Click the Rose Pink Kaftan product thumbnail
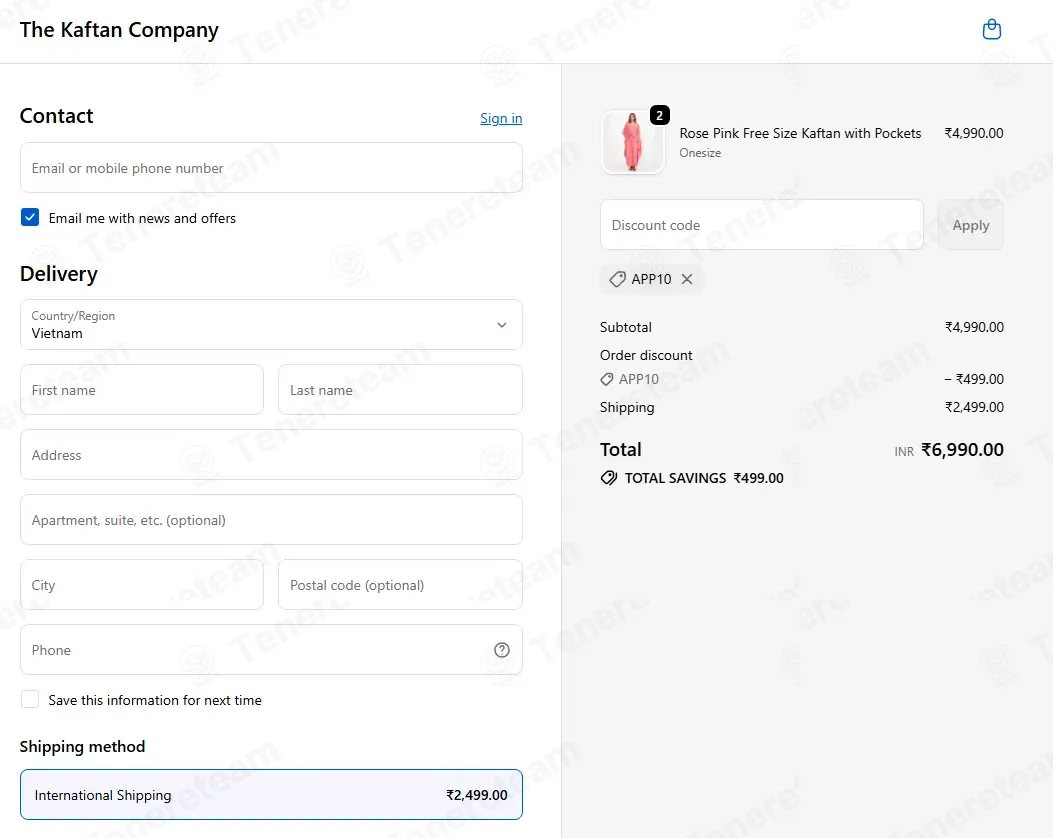1053x838 pixels. tap(632, 142)
